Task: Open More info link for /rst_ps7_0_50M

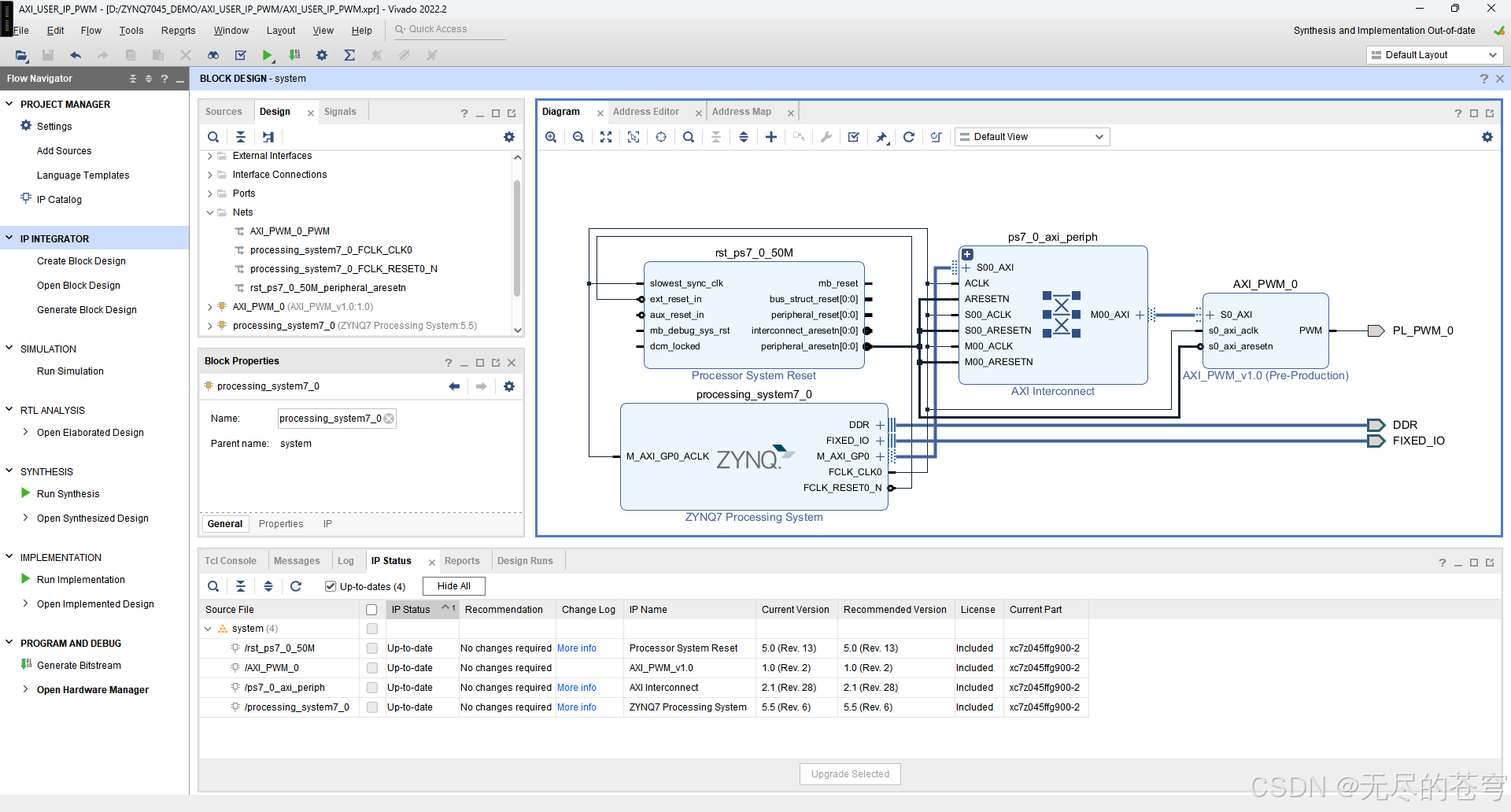Action: [x=577, y=648]
